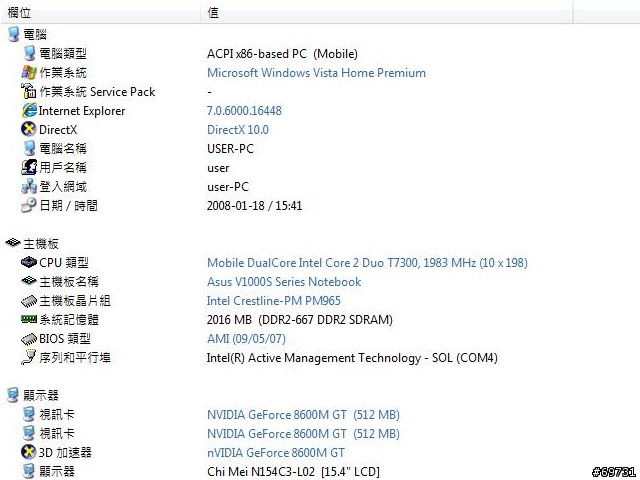Open the Asus V1000S Series Notebook link
Image resolution: width=640 pixels, height=480 pixels.
point(284,282)
